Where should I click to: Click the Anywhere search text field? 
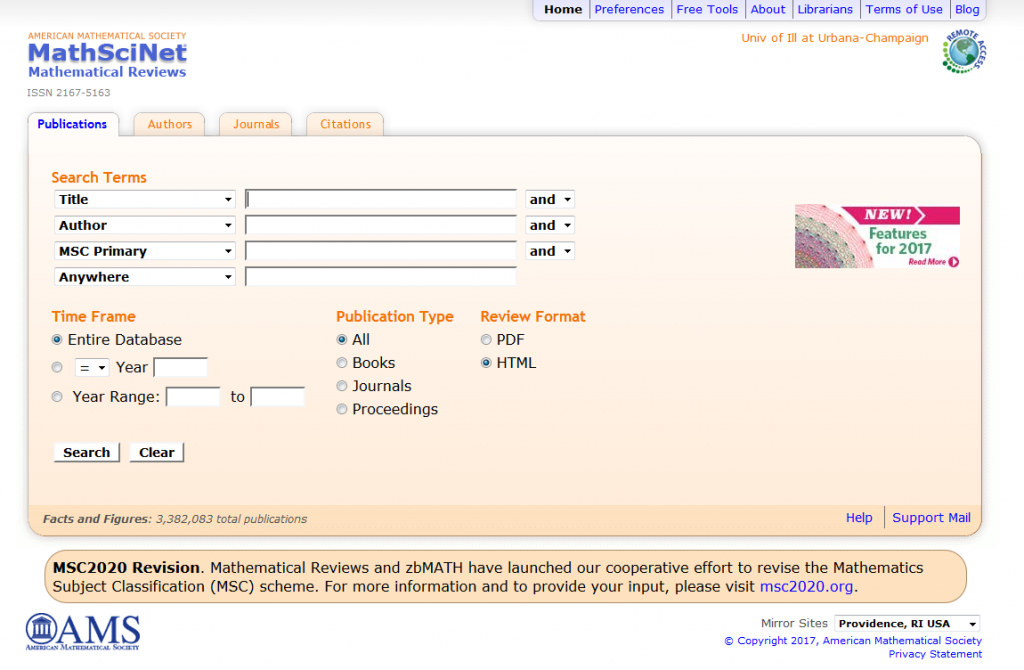(381, 277)
